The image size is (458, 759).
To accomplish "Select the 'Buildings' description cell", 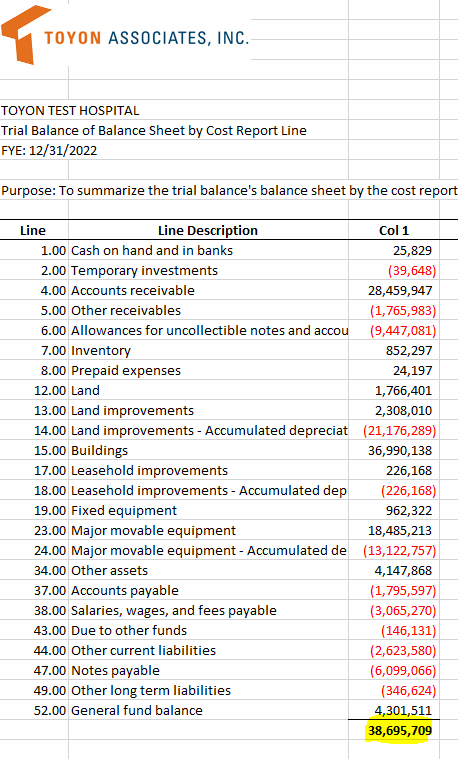I will pos(208,450).
